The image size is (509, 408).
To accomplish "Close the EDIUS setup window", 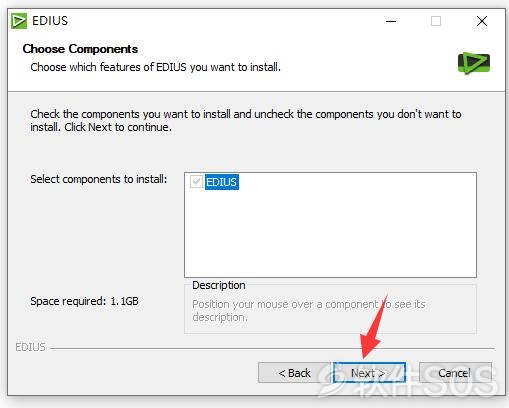I will click(482, 21).
